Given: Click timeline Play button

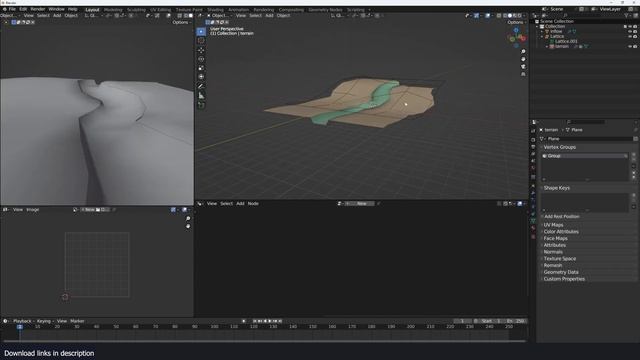Looking at the screenshot, I should tap(270, 321).
